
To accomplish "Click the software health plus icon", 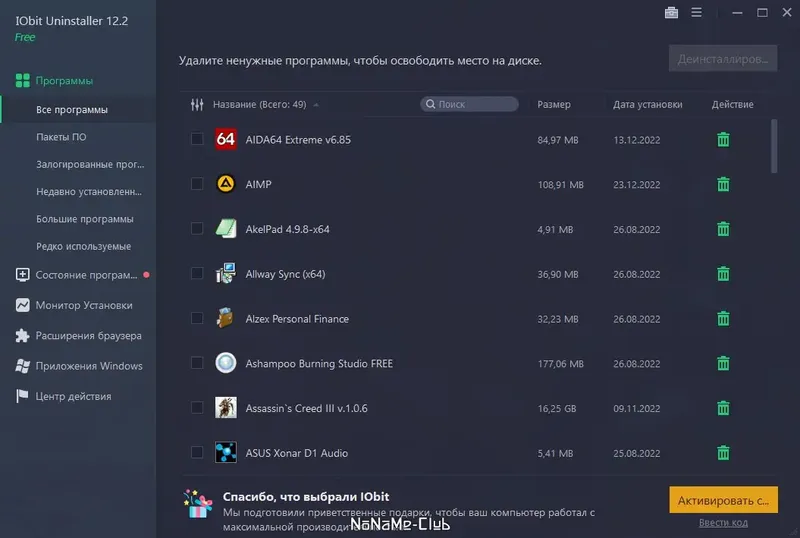I will (x=22, y=275).
